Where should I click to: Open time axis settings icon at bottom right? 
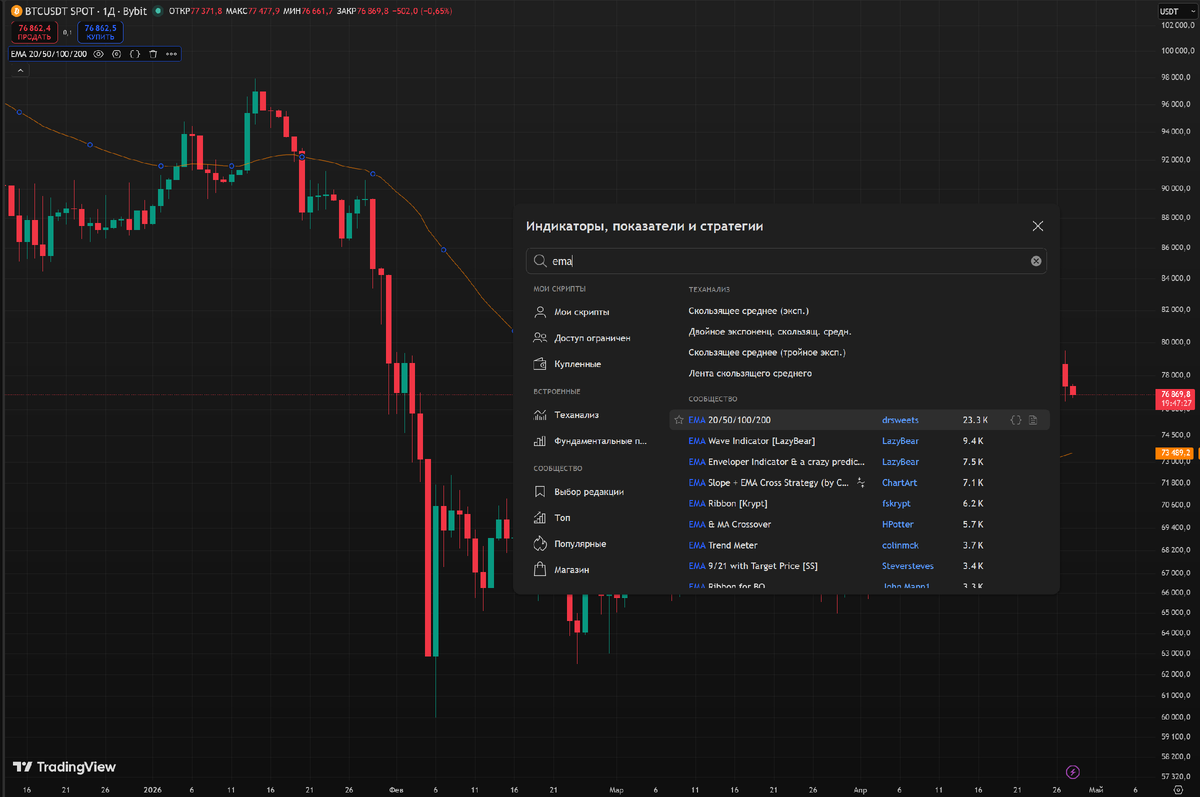tap(1177, 790)
